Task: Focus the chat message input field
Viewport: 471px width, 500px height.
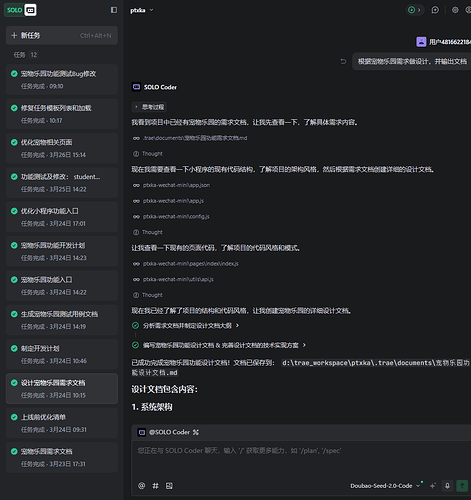Action: point(302,460)
